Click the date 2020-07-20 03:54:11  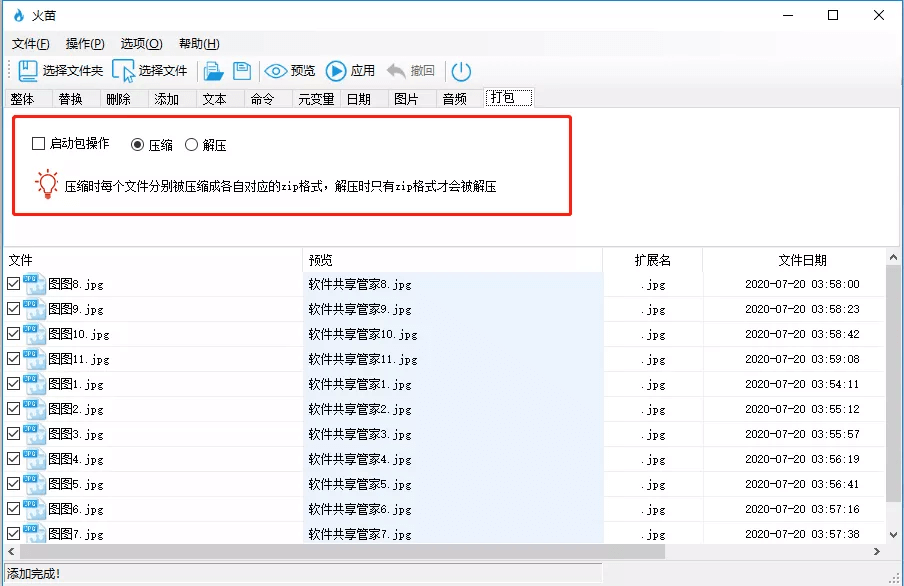pos(802,384)
